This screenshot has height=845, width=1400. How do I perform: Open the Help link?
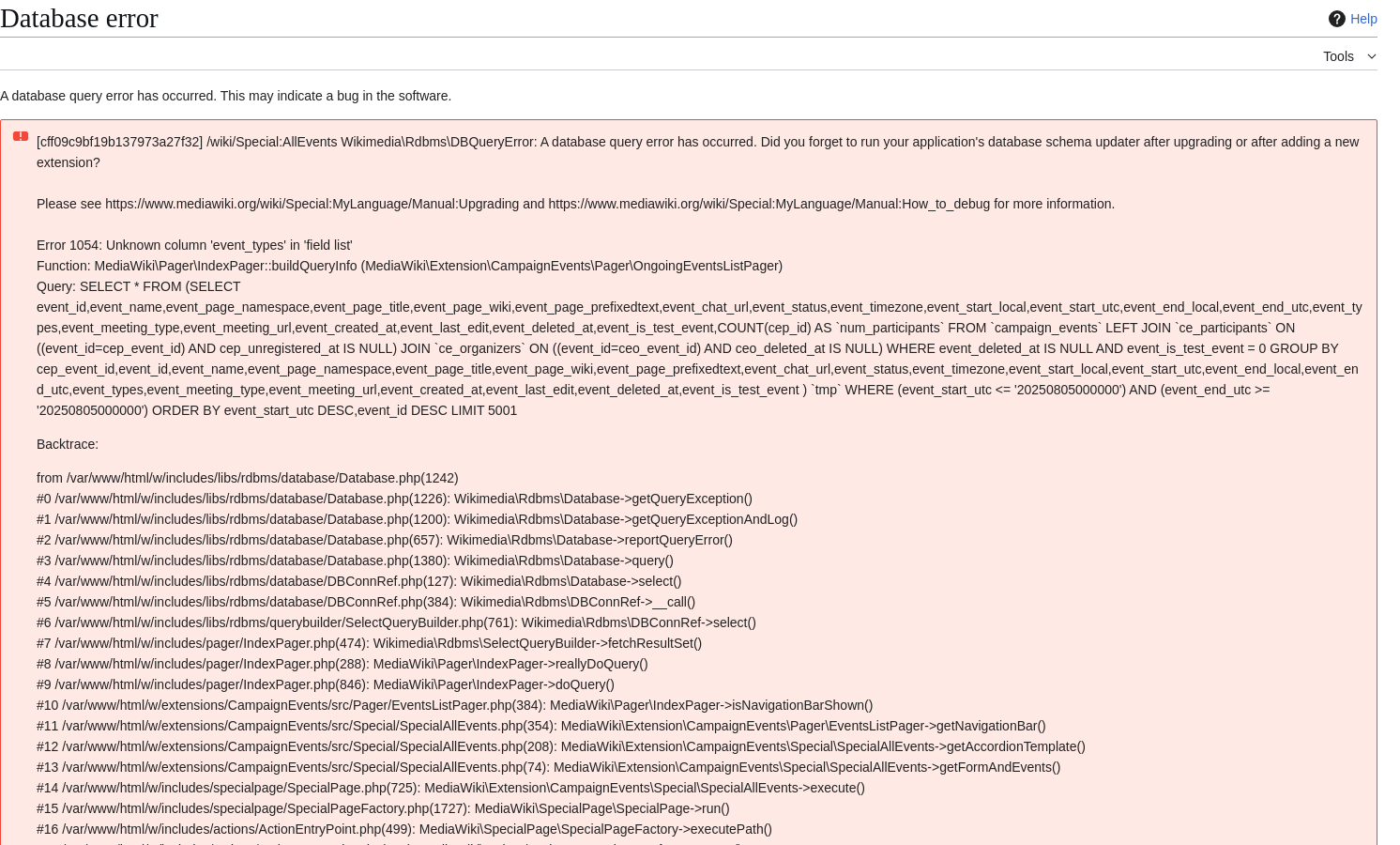pyautogui.click(x=1363, y=19)
